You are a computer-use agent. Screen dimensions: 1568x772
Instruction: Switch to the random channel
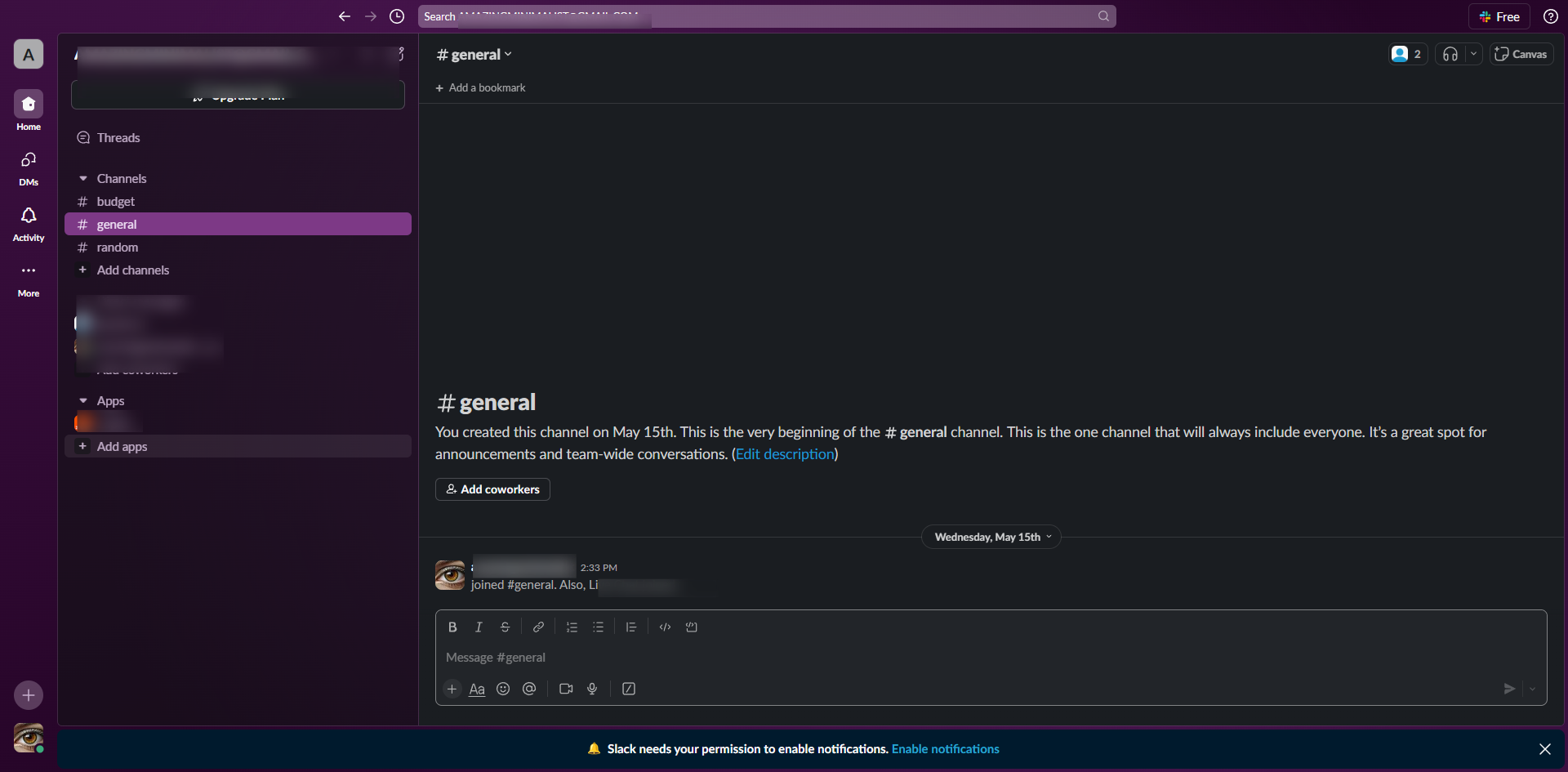click(238, 248)
